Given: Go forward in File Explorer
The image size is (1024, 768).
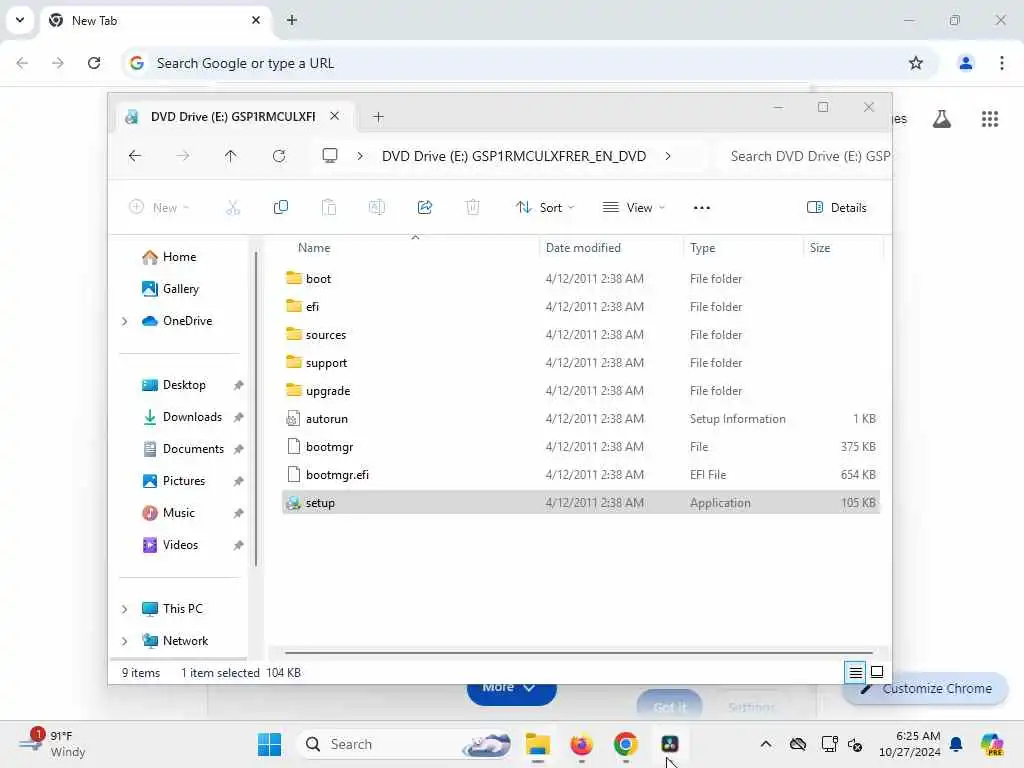Looking at the screenshot, I should 183,156.
